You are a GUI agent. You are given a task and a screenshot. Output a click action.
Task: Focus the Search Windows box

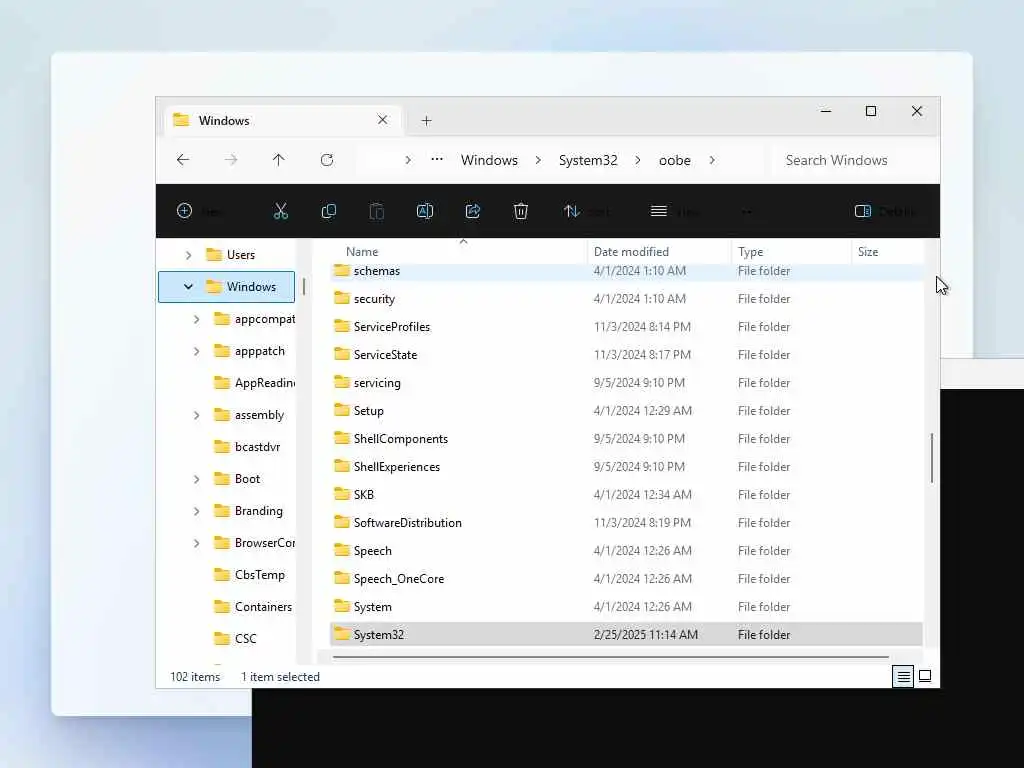click(x=854, y=160)
